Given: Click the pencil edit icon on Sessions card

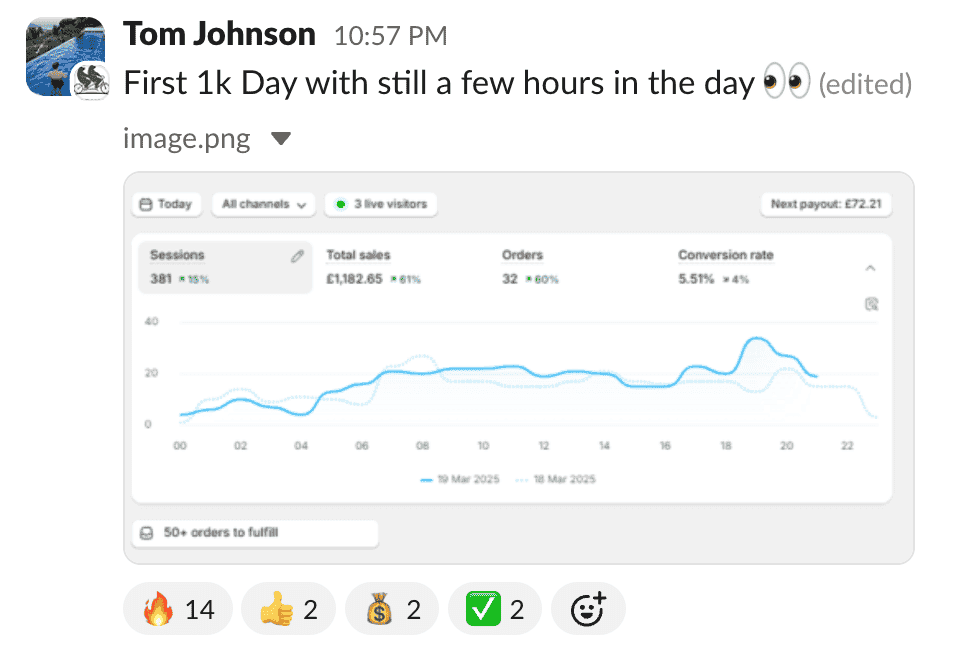Looking at the screenshot, I should coord(297,256).
